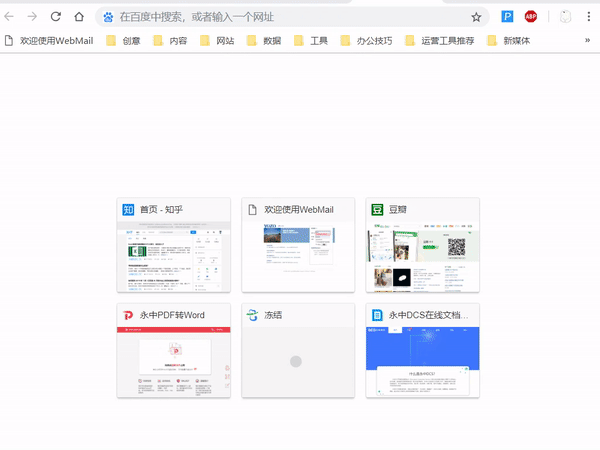Open the 数据 bookmark folder

tap(264, 41)
